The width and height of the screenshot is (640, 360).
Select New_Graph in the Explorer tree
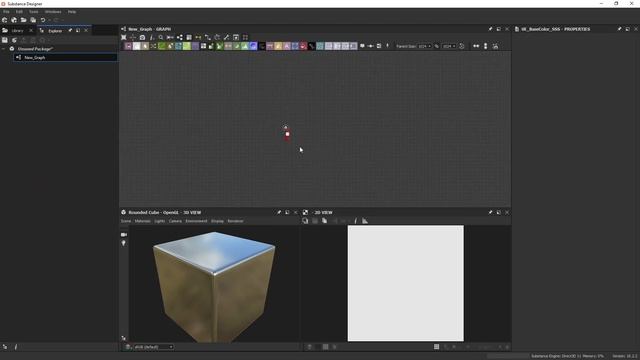coord(65,58)
